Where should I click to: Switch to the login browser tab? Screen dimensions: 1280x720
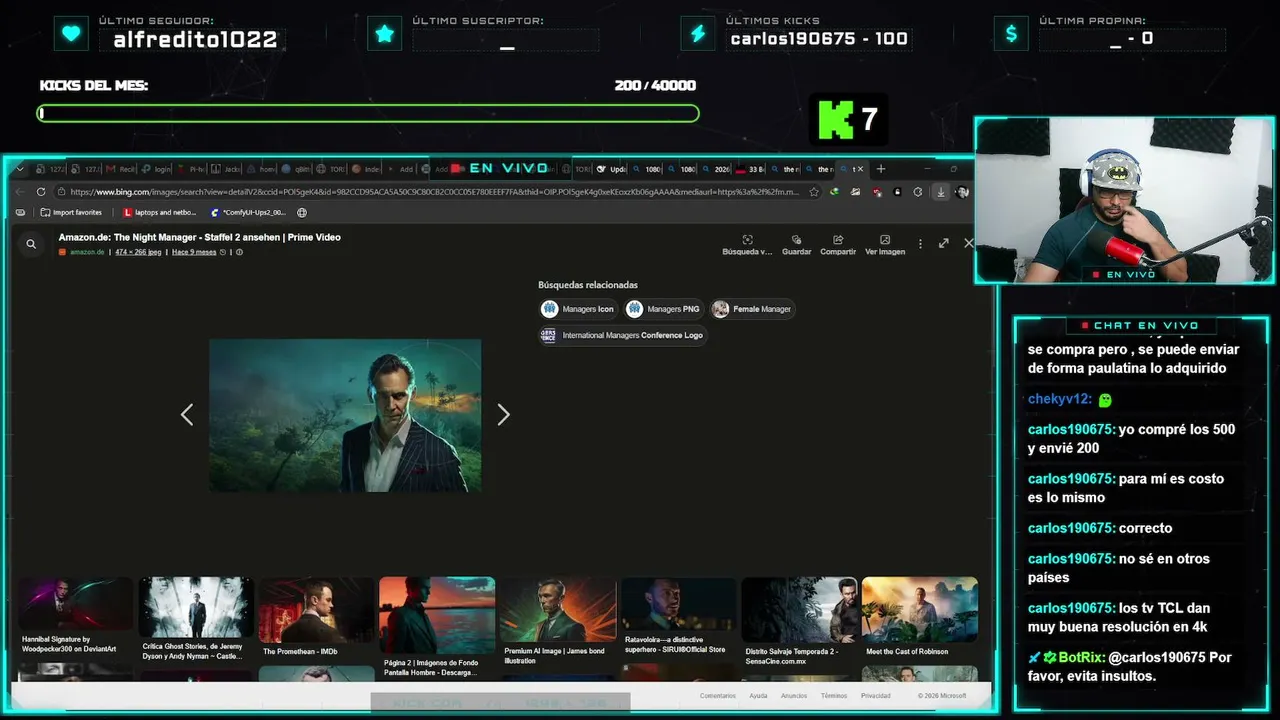click(x=158, y=169)
